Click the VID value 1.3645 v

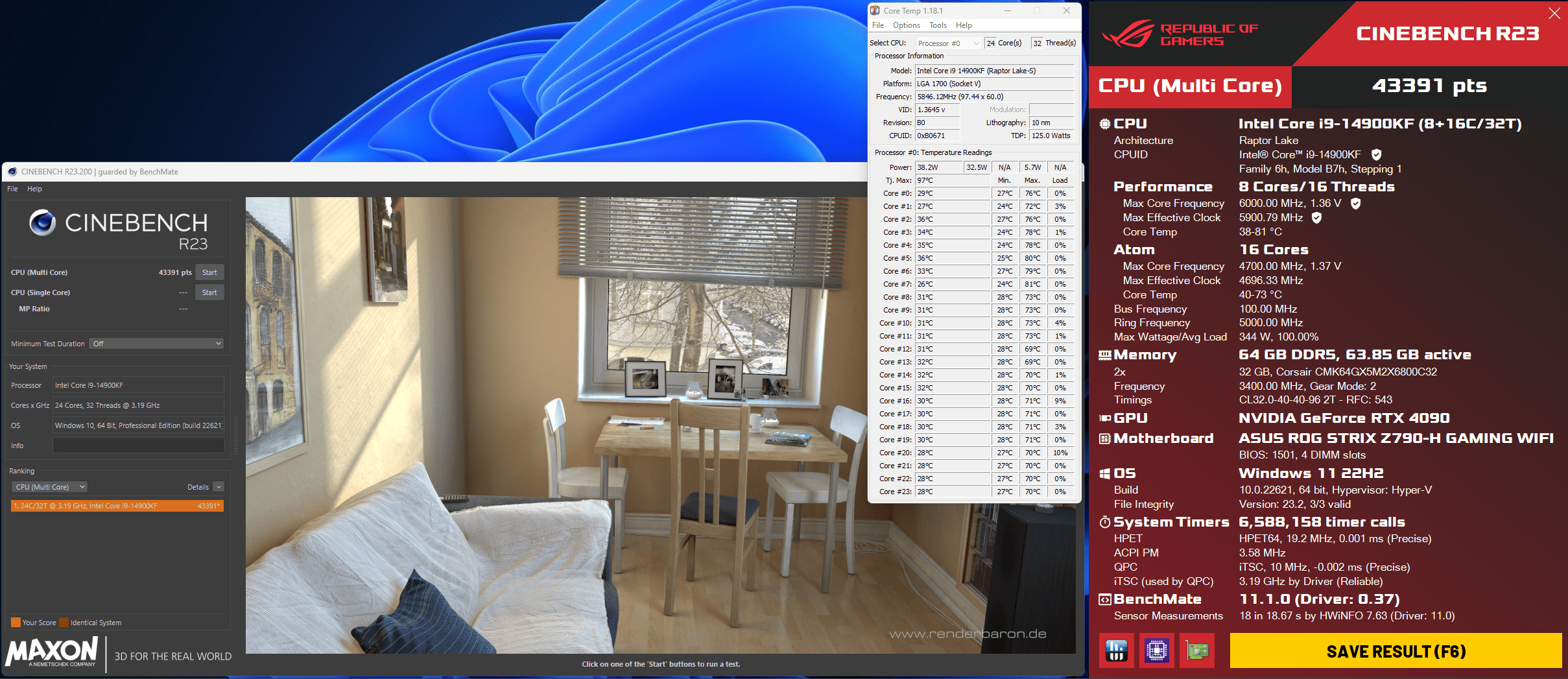[937, 110]
